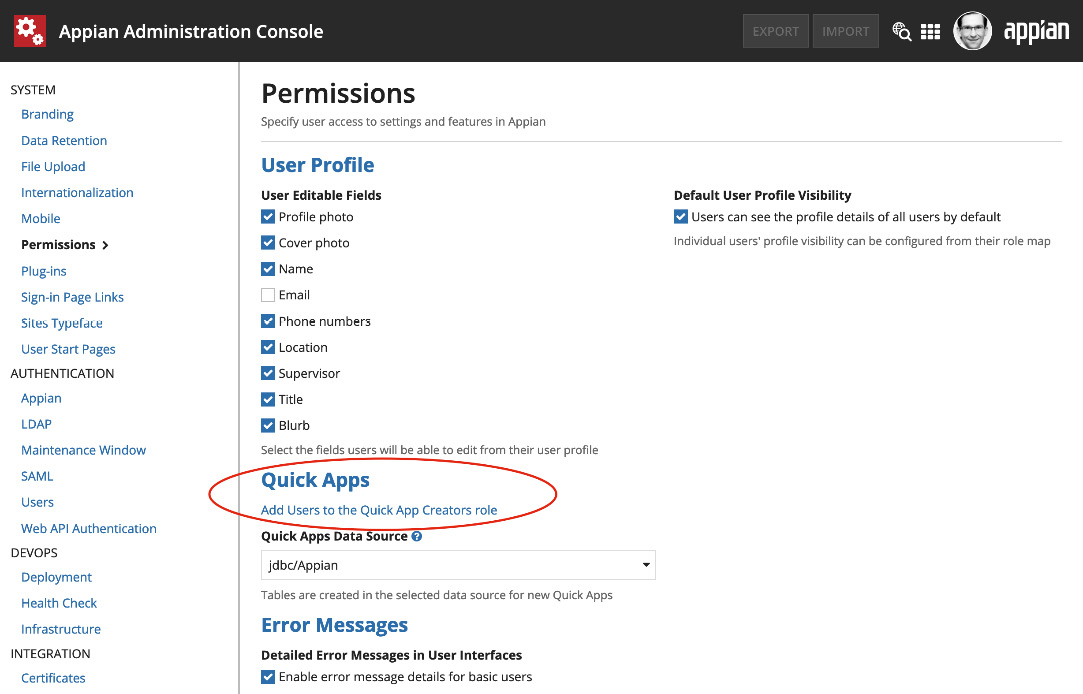1083x694 pixels.
Task: Open Add Users to Quick App Creators role link
Action: tap(379, 510)
